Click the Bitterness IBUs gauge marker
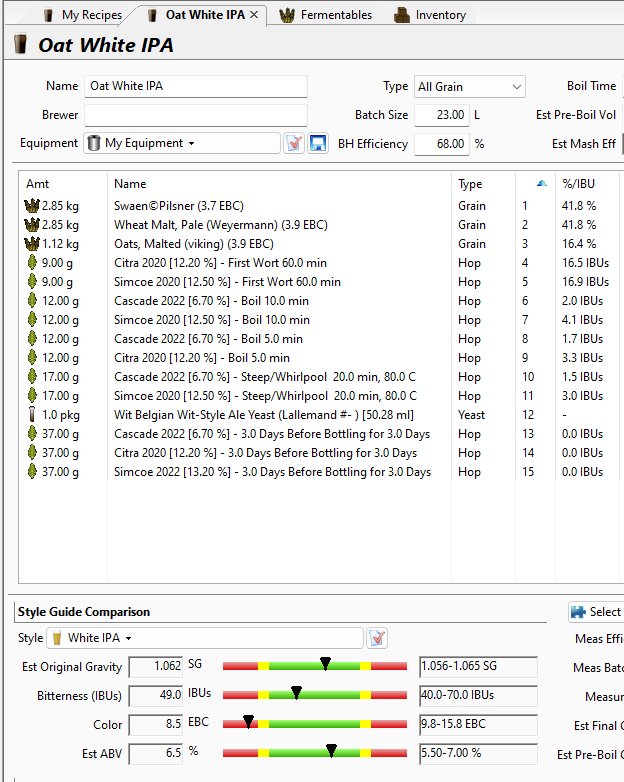This screenshot has height=782, width=624. click(297, 692)
